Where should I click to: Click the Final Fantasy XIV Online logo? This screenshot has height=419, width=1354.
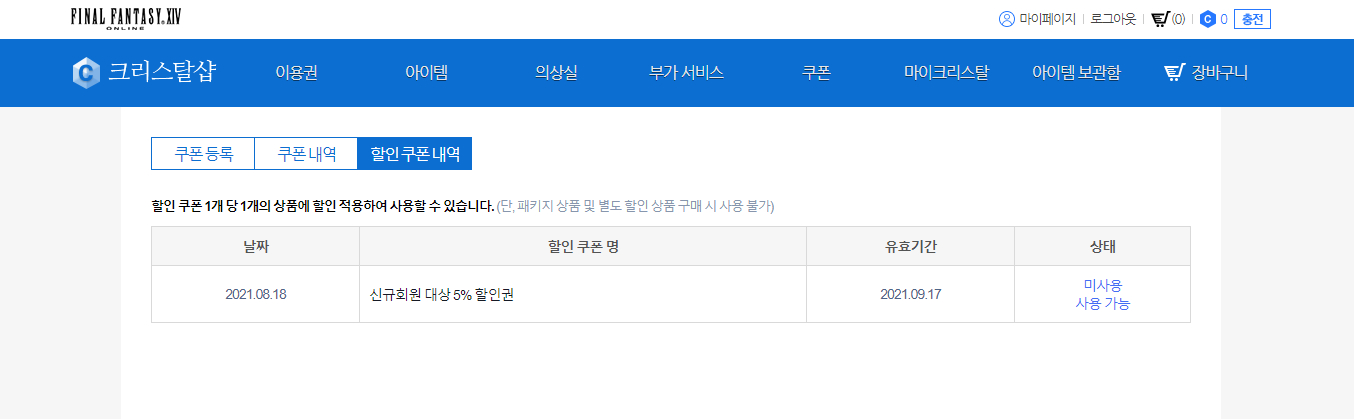tap(126, 18)
